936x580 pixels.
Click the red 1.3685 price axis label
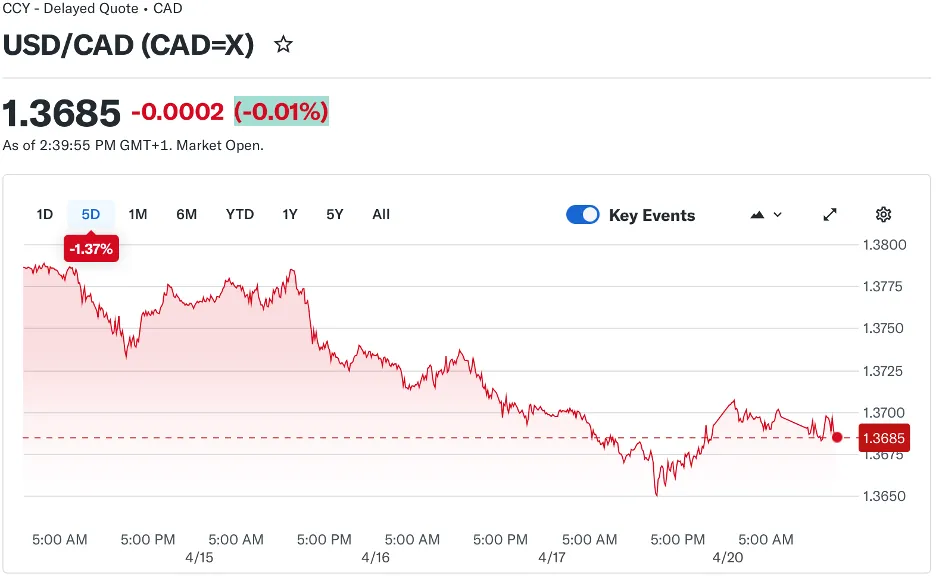(x=884, y=438)
